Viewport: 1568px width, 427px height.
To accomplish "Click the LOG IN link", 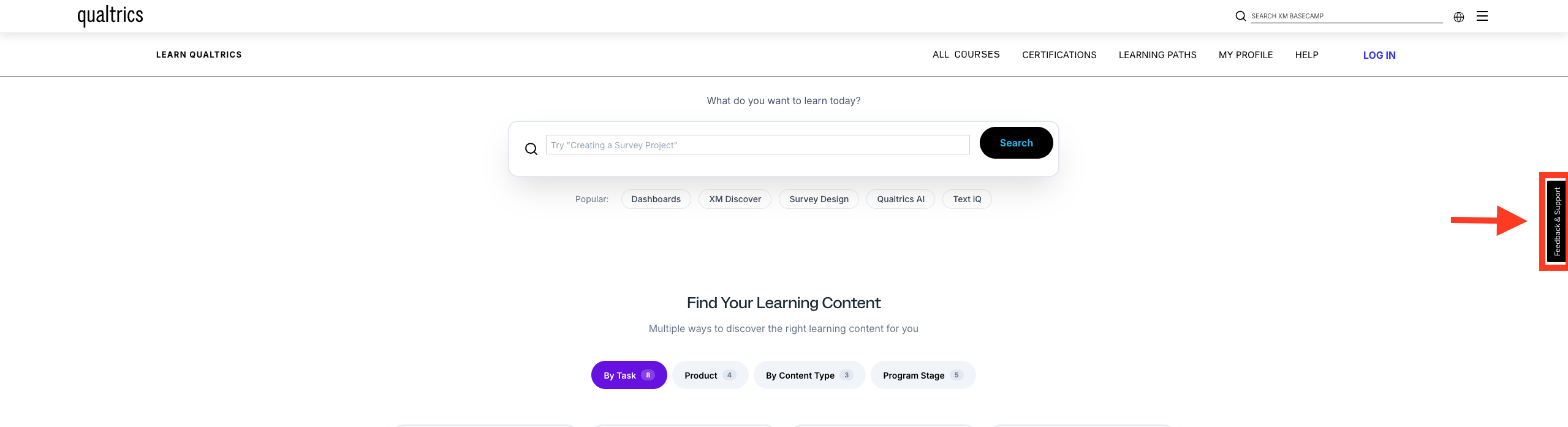I will (x=1379, y=55).
